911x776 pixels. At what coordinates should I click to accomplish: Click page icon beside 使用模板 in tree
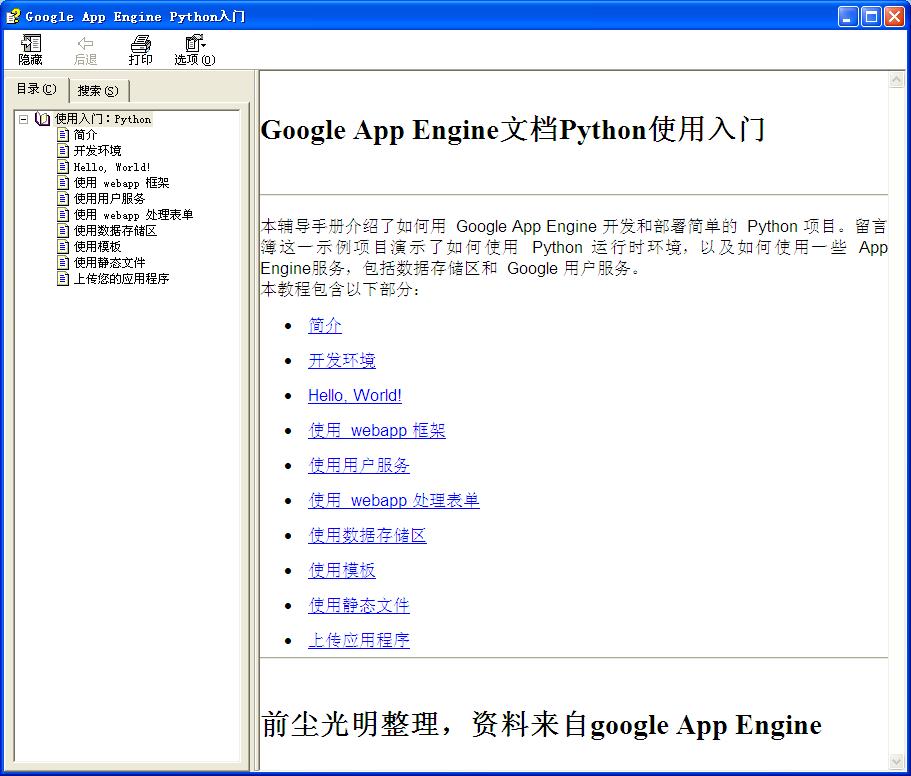tap(64, 247)
